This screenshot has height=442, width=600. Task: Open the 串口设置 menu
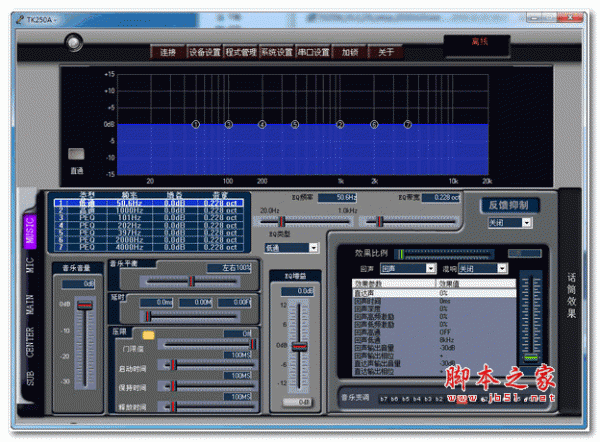(313, 52)
